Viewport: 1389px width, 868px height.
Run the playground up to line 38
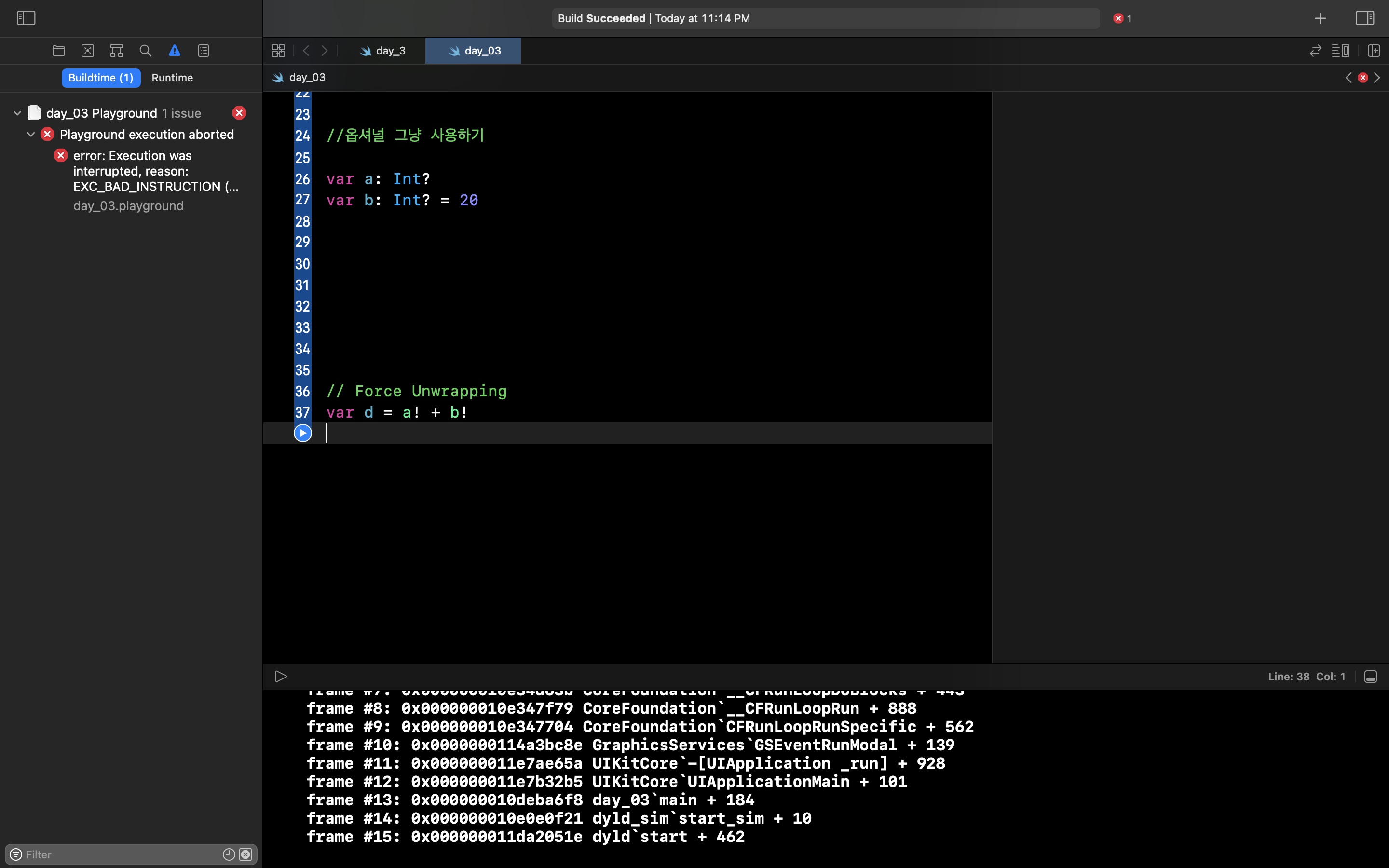pos(302,433)
